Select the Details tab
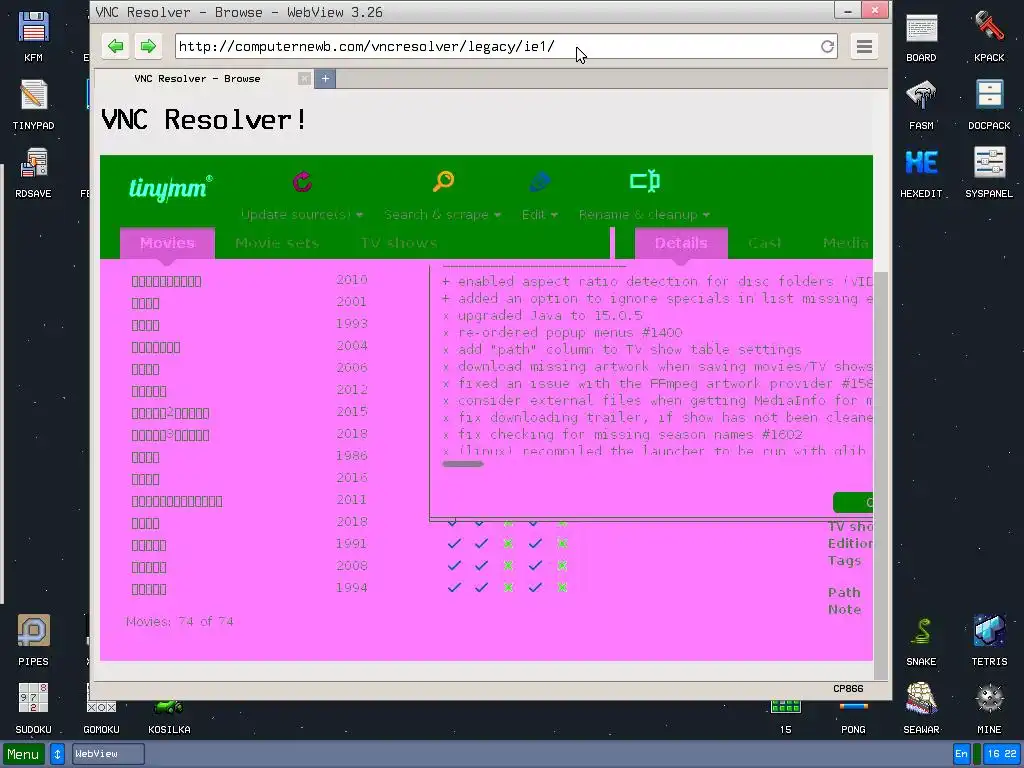The image size is (1024, 768). click(x=681, y=243)
